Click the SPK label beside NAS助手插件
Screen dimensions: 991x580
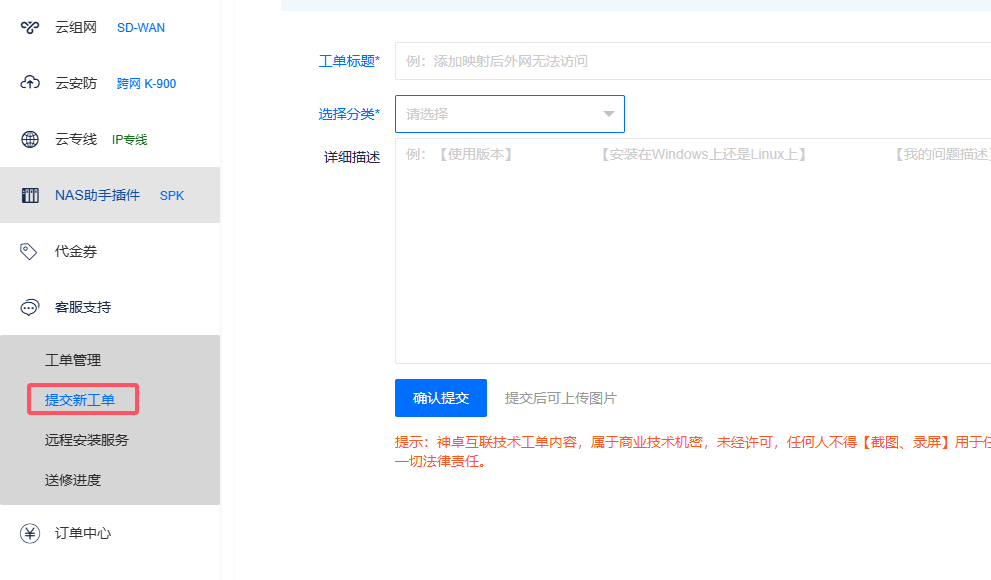(172, 196)
